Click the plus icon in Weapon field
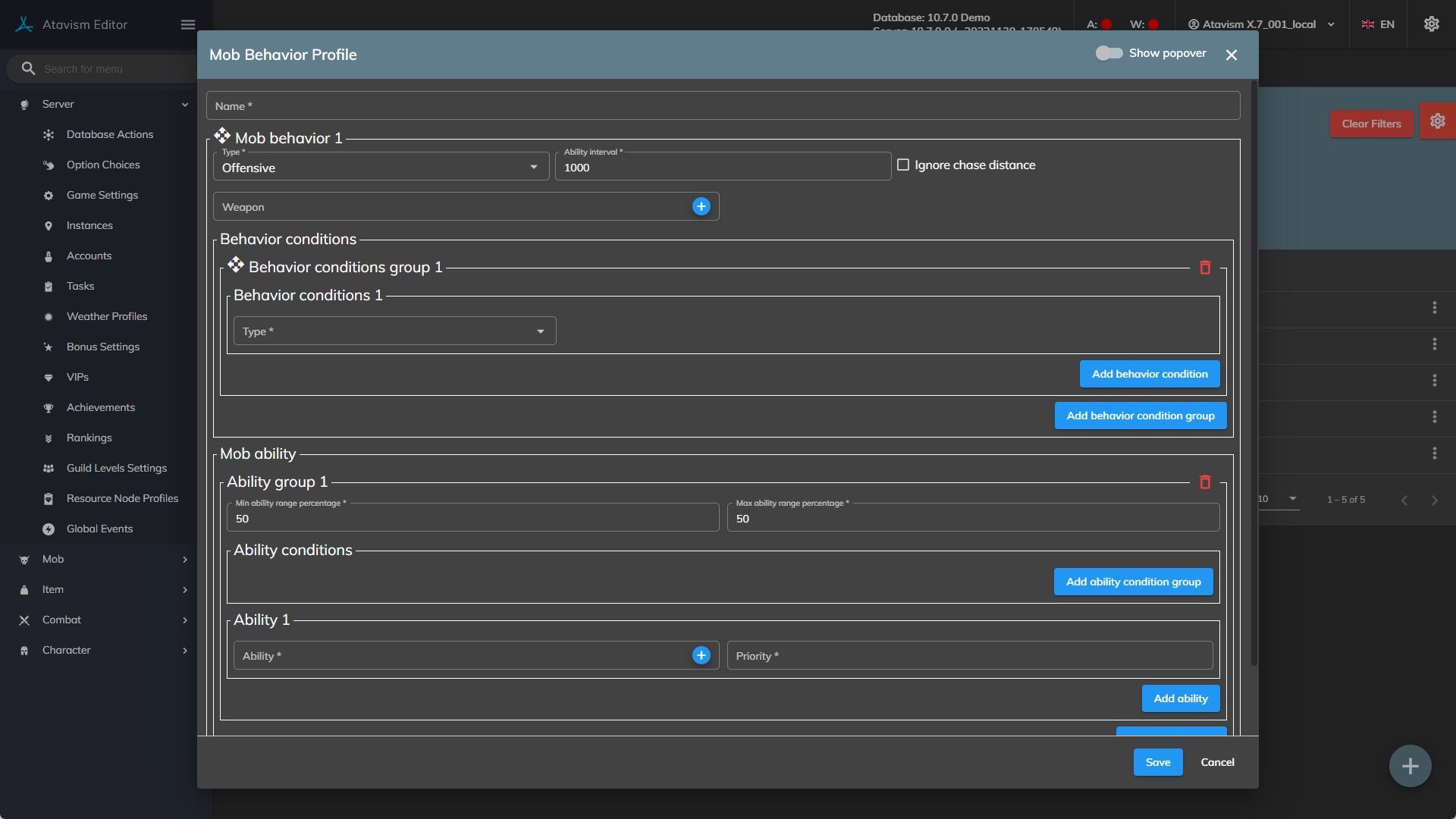 point(701,206)
